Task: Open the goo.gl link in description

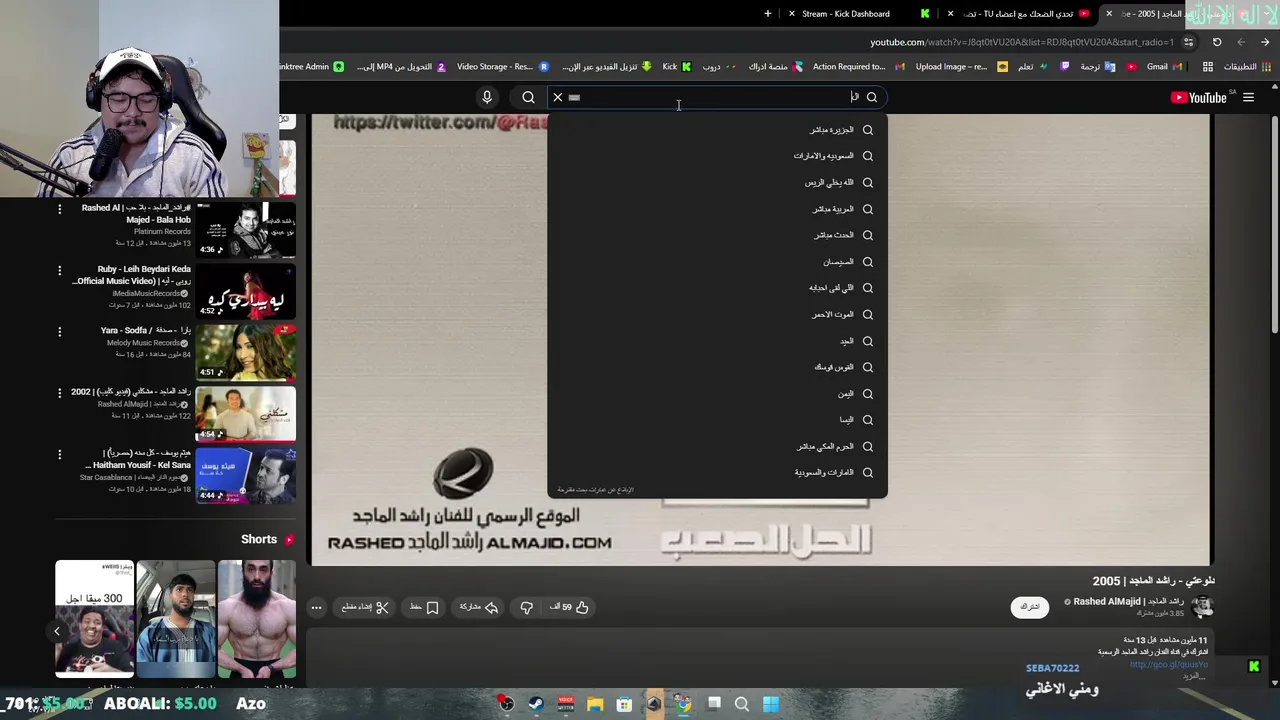Action: coord(1169,665)
